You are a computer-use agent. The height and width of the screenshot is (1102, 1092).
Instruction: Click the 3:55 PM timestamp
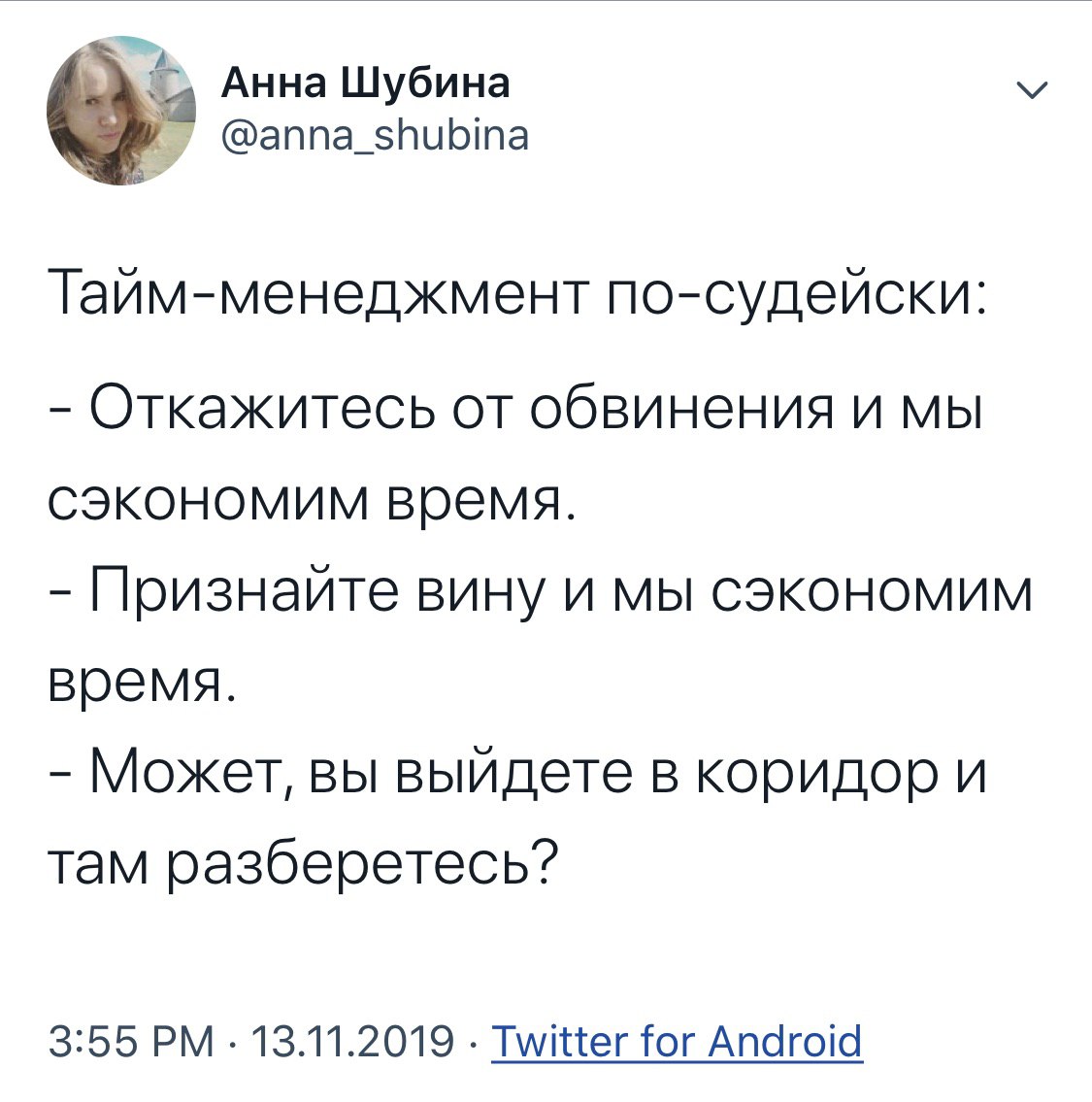[132, 1042]
